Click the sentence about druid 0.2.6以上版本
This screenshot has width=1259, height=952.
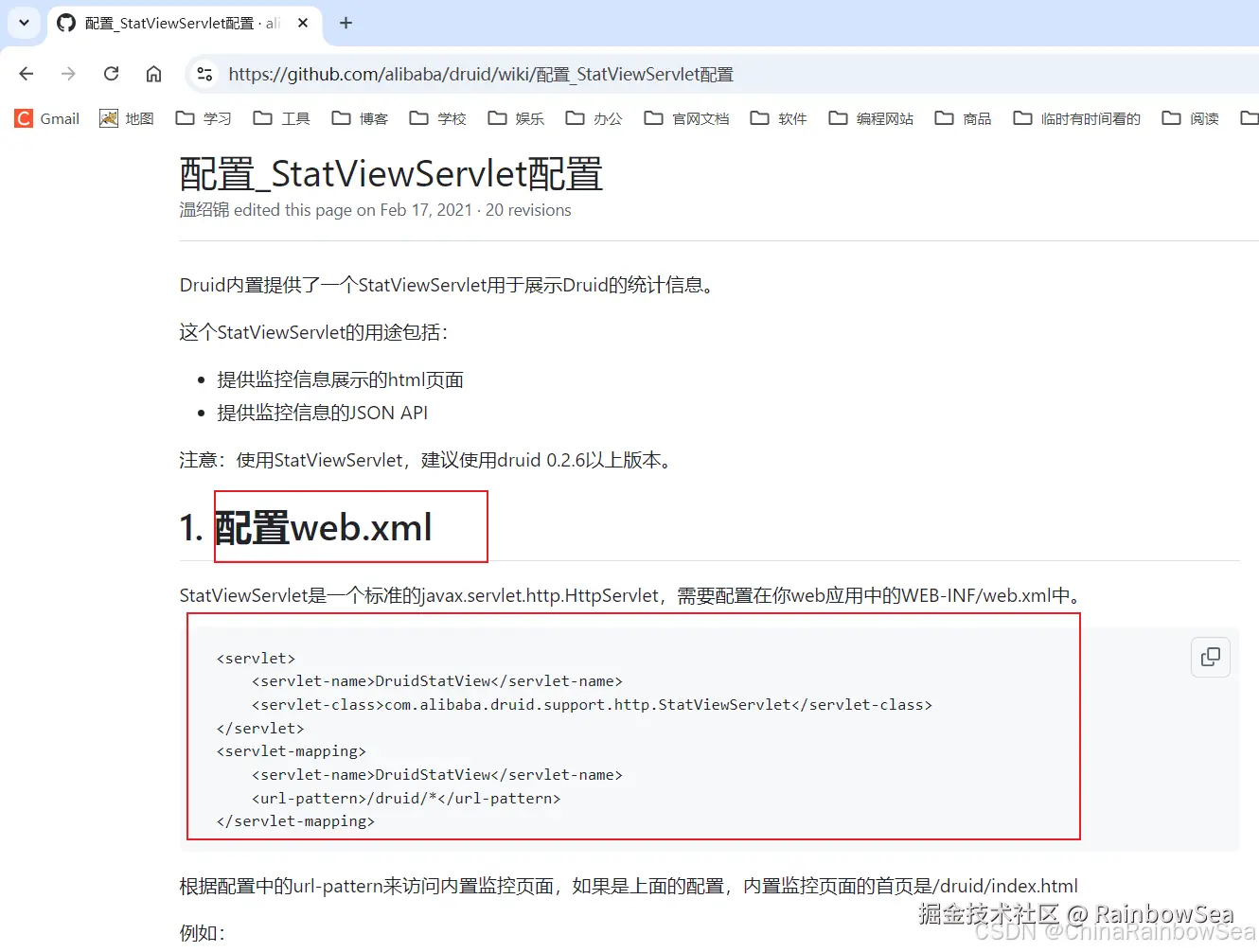(428, 460)
